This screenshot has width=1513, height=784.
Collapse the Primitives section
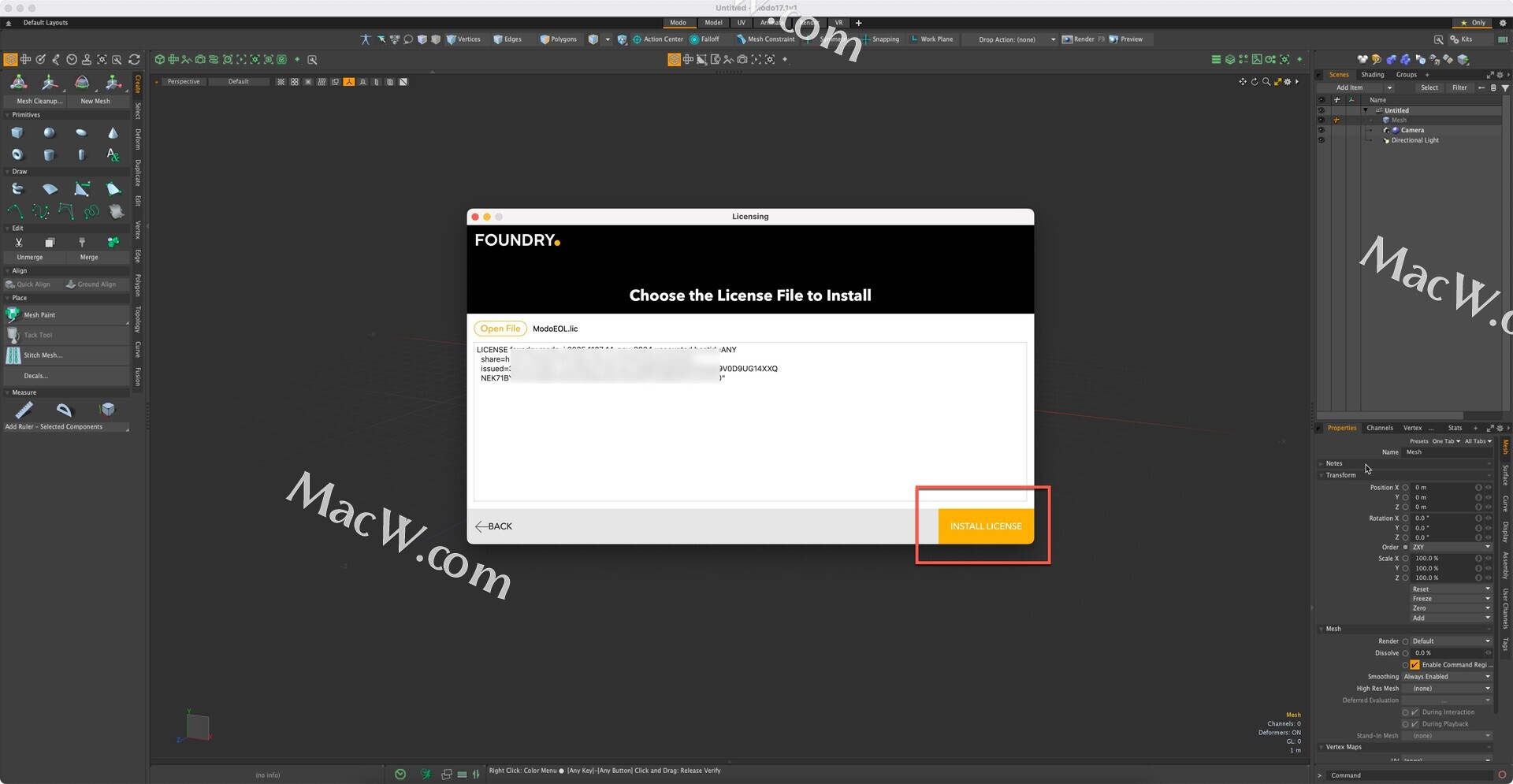(x=8, y=115)
